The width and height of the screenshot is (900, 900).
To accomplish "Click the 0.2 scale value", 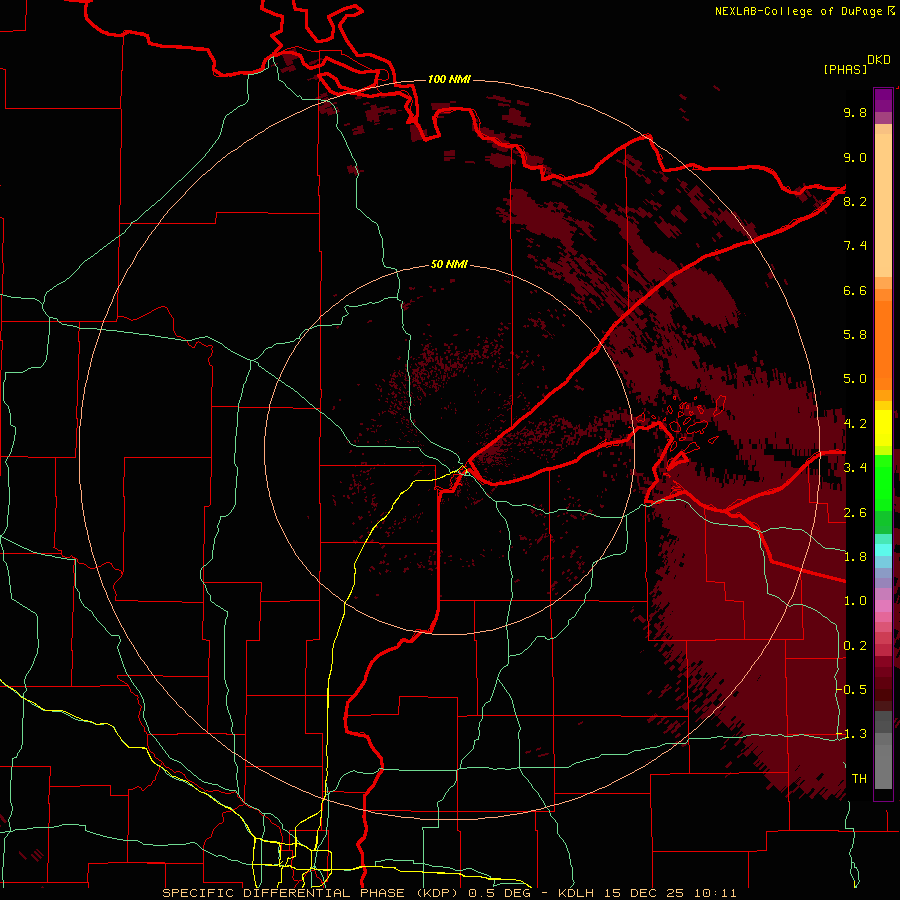I will (855, 646).
